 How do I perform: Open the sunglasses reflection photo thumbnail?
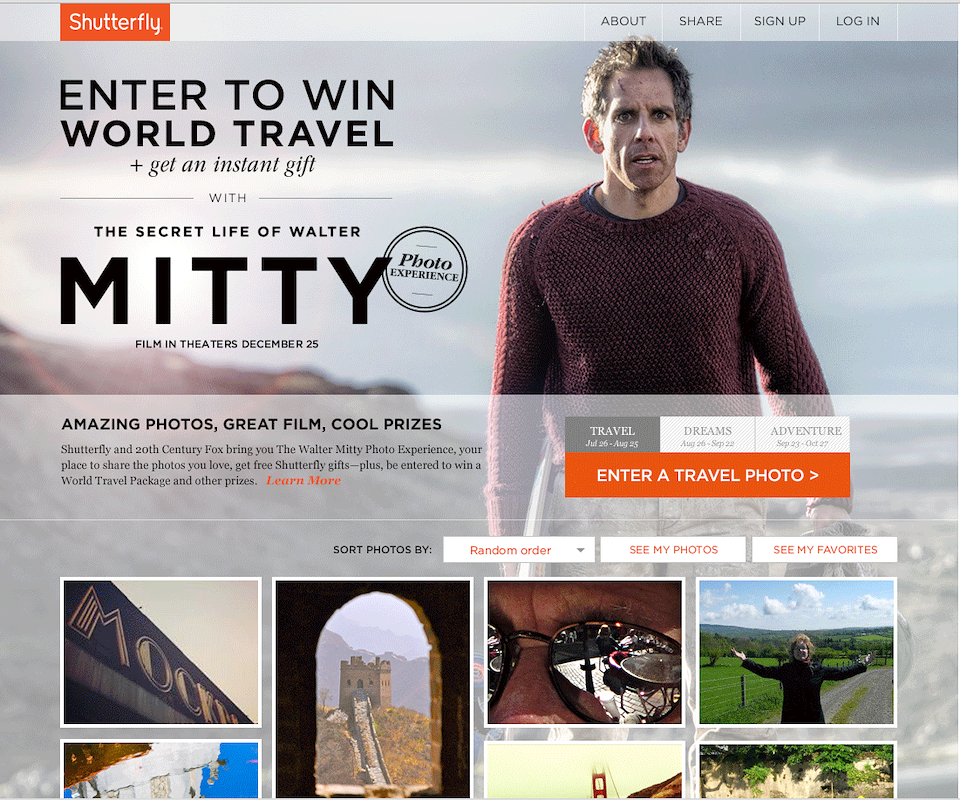(x=585, y=652)
